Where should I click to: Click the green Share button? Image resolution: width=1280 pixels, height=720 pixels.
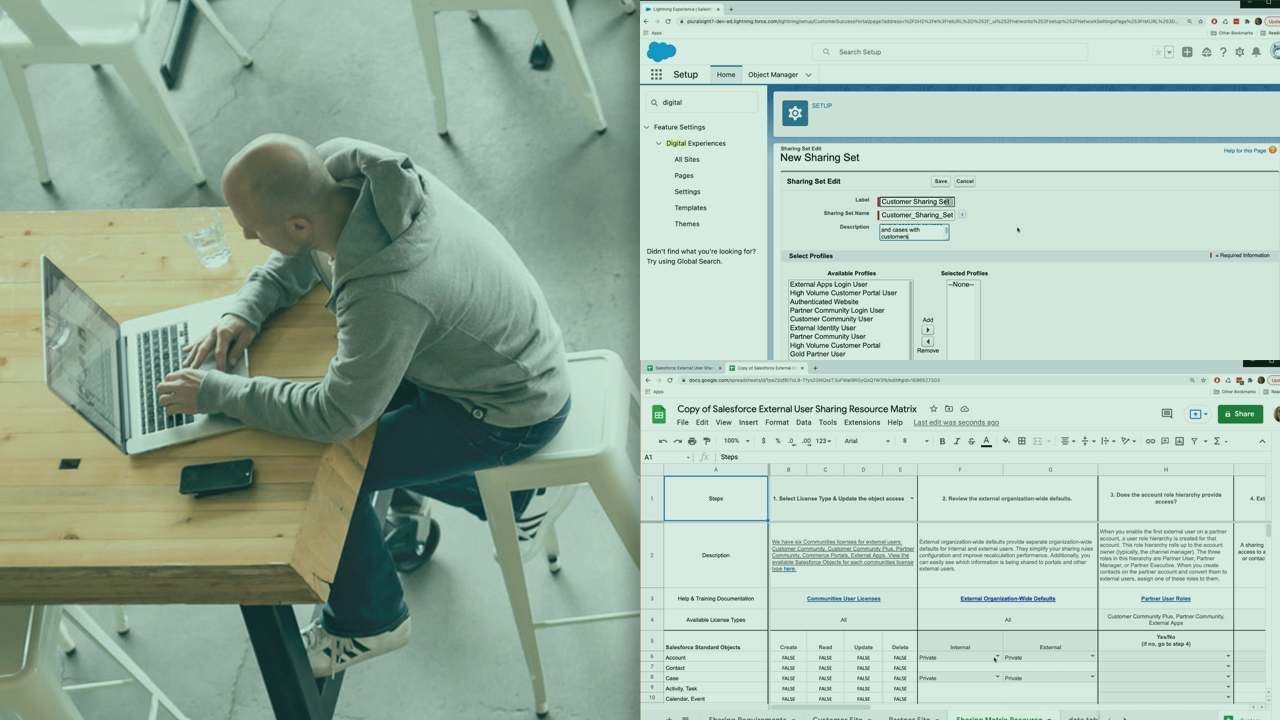[1240, 414]
